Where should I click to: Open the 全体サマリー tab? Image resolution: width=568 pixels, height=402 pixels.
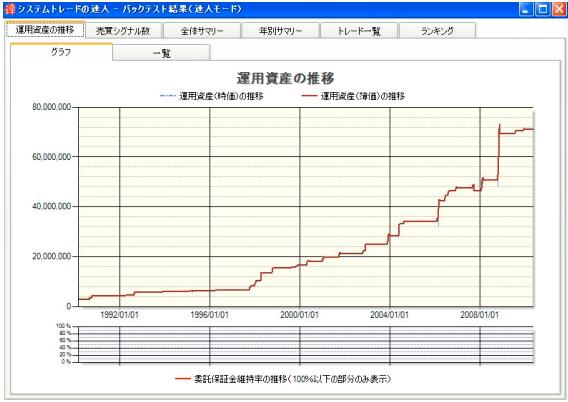click(x=202, y=31)
